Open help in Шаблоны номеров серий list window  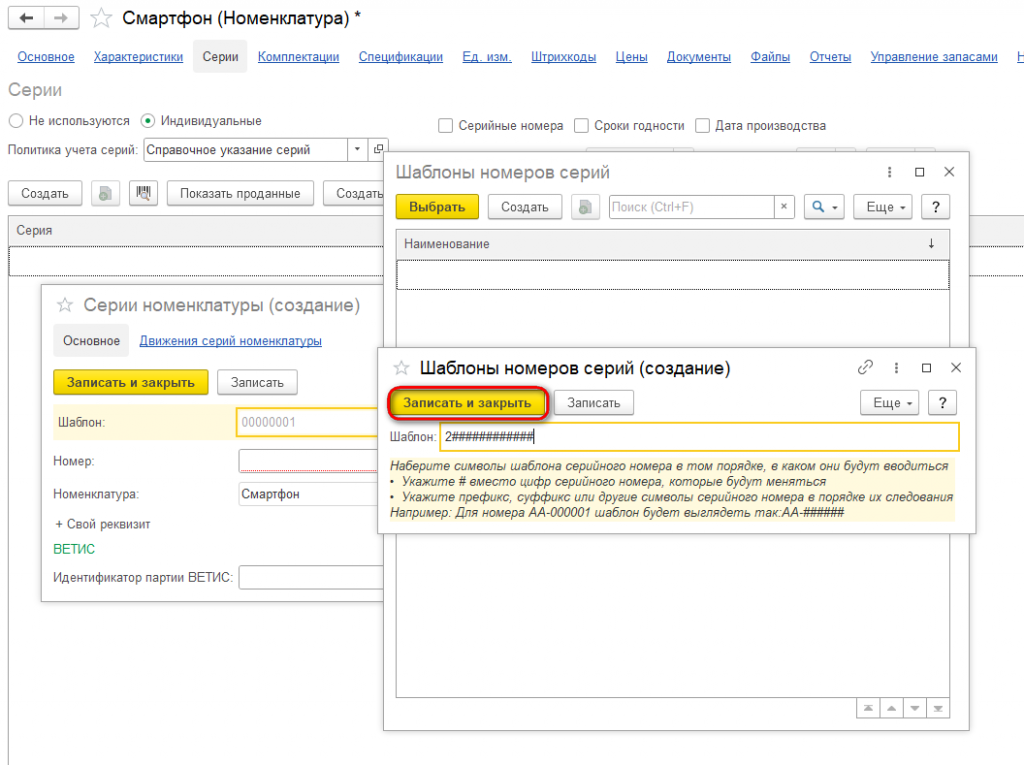tap(935, 207)
